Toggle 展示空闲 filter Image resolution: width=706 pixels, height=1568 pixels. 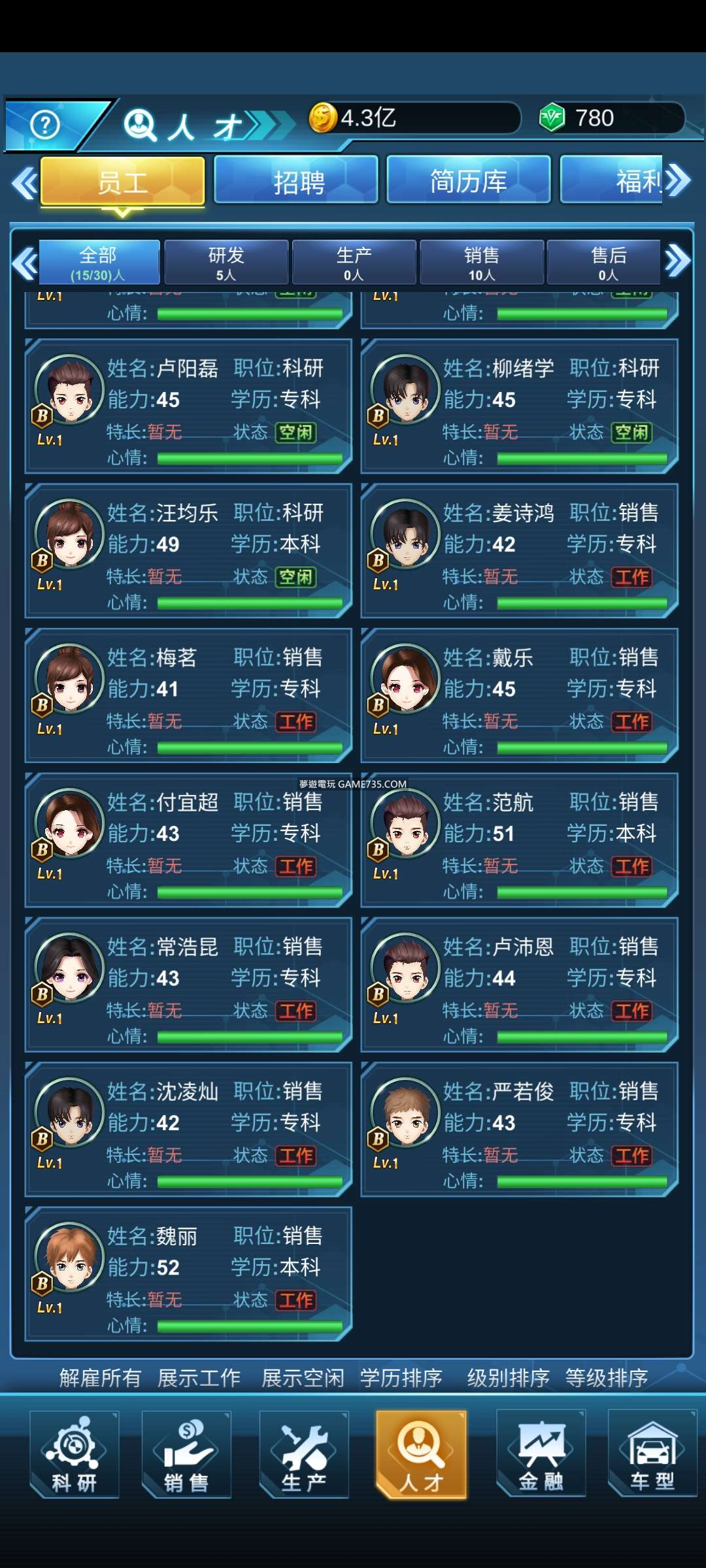(303, 1378)
